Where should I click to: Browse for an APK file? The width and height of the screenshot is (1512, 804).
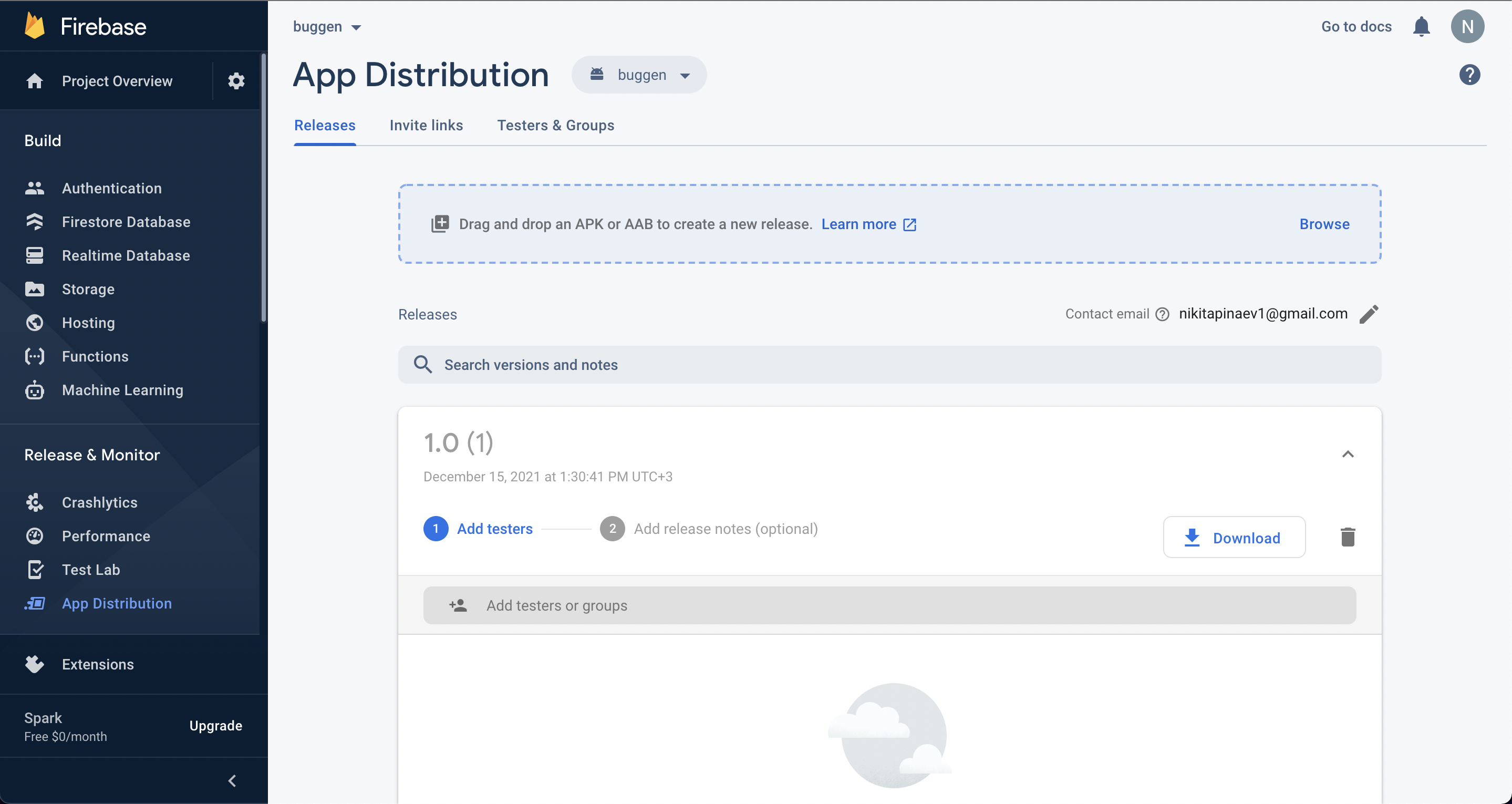point(1324,224)
